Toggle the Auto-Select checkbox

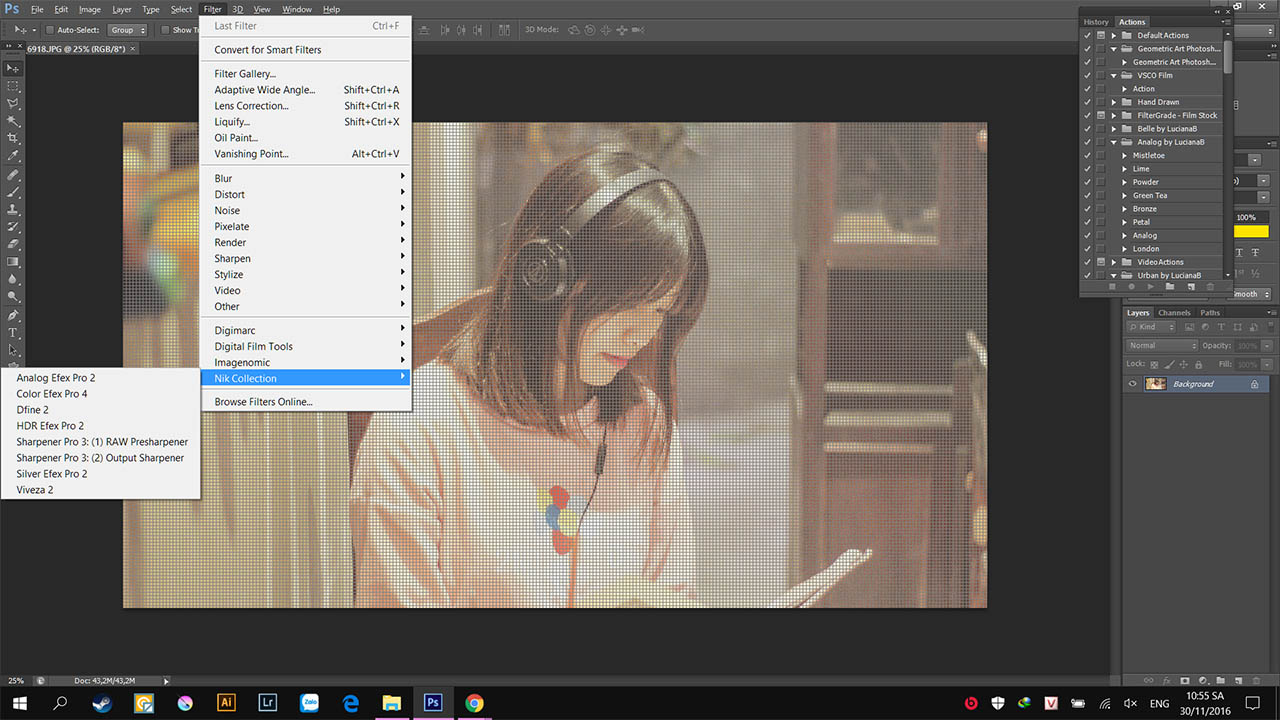pos(50,30)
